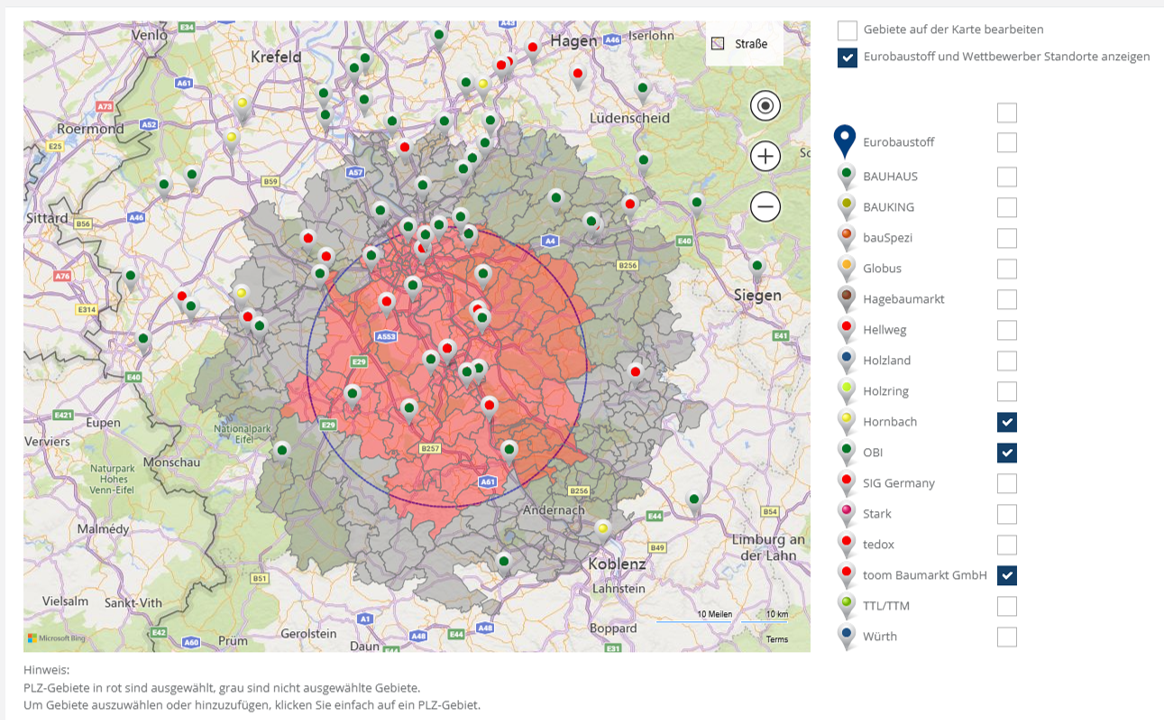Click the Eurobaustoff blue pin legend icon
The image size is (1164, 720).
tap(845, 141)
